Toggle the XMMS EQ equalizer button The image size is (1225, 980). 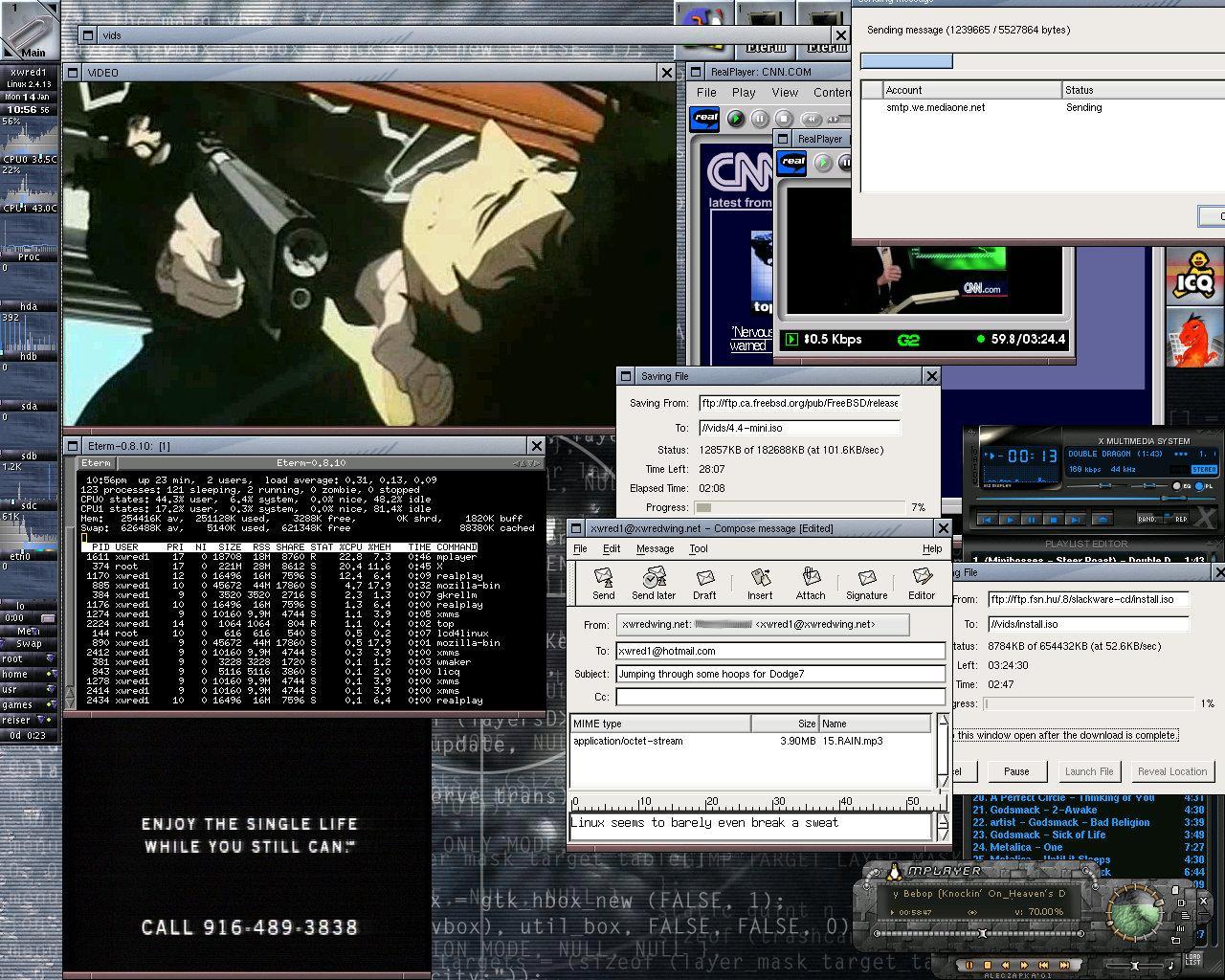coord(1180,486)
